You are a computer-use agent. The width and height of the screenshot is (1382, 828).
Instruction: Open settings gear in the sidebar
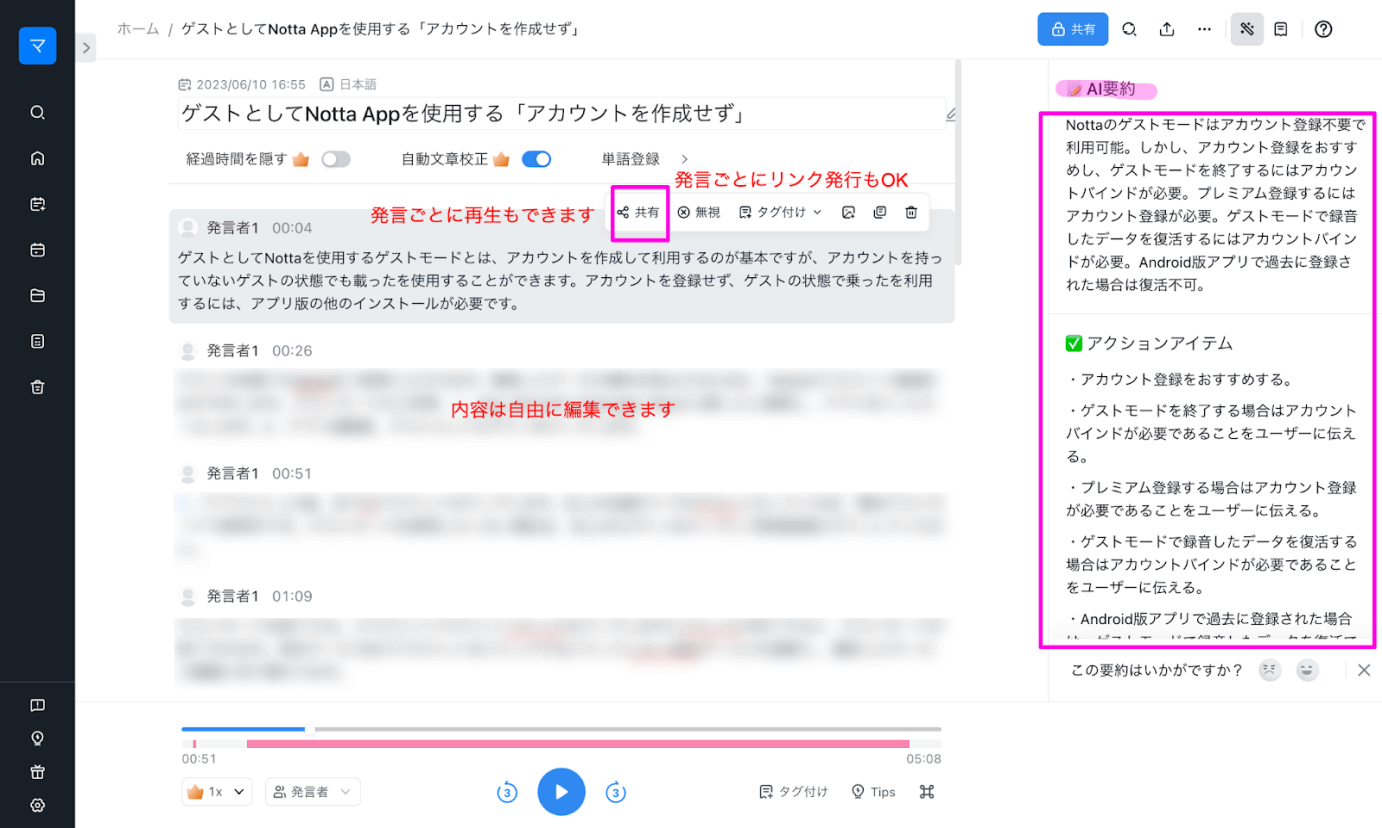(x=37, y=805)
